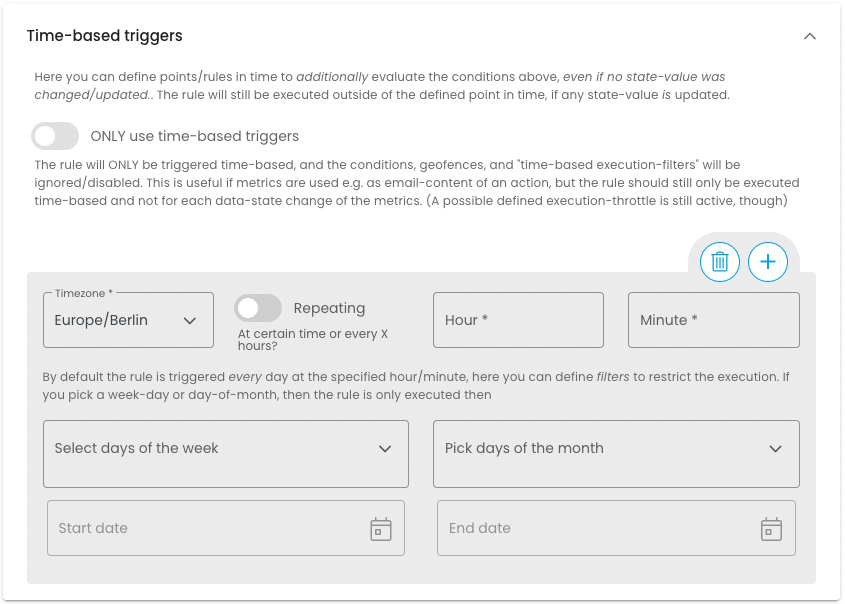Viewport: 845px width, 604px height.
Task: Click the chevron on days of the month
Action: point(775,449)
